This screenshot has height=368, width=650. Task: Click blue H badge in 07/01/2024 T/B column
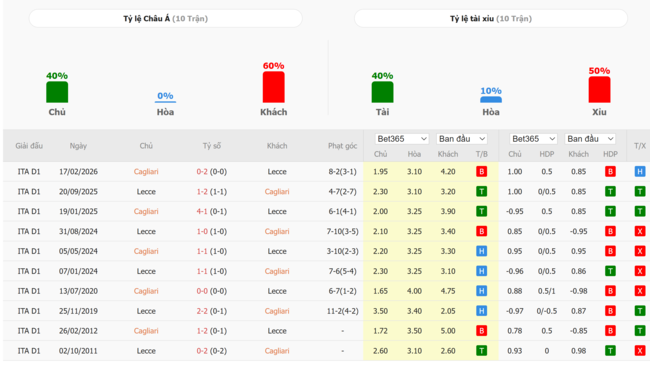[481, 271]
